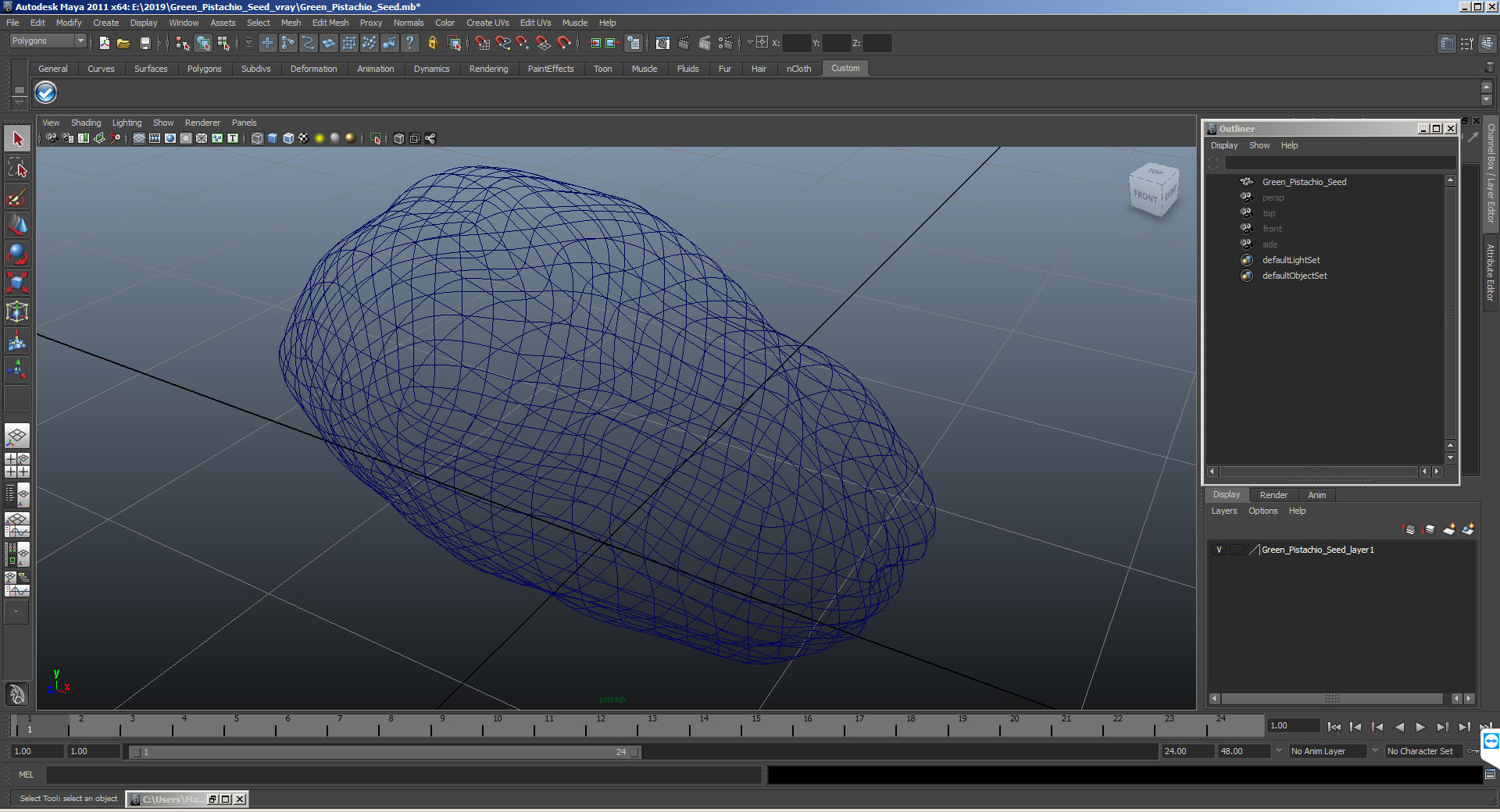Go to start of playback range
This screenshot has width=1500, height=812.
coord(1334,727)
